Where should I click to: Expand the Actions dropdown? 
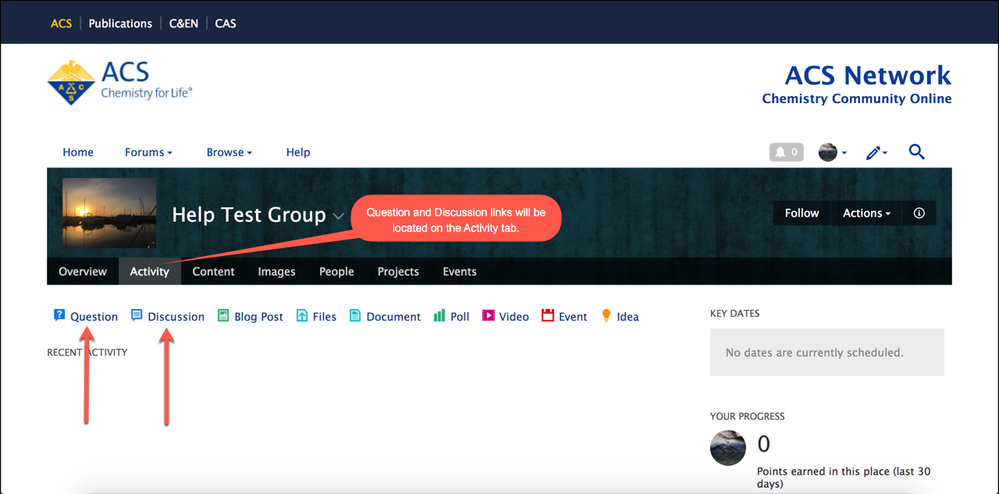(865, 213)
